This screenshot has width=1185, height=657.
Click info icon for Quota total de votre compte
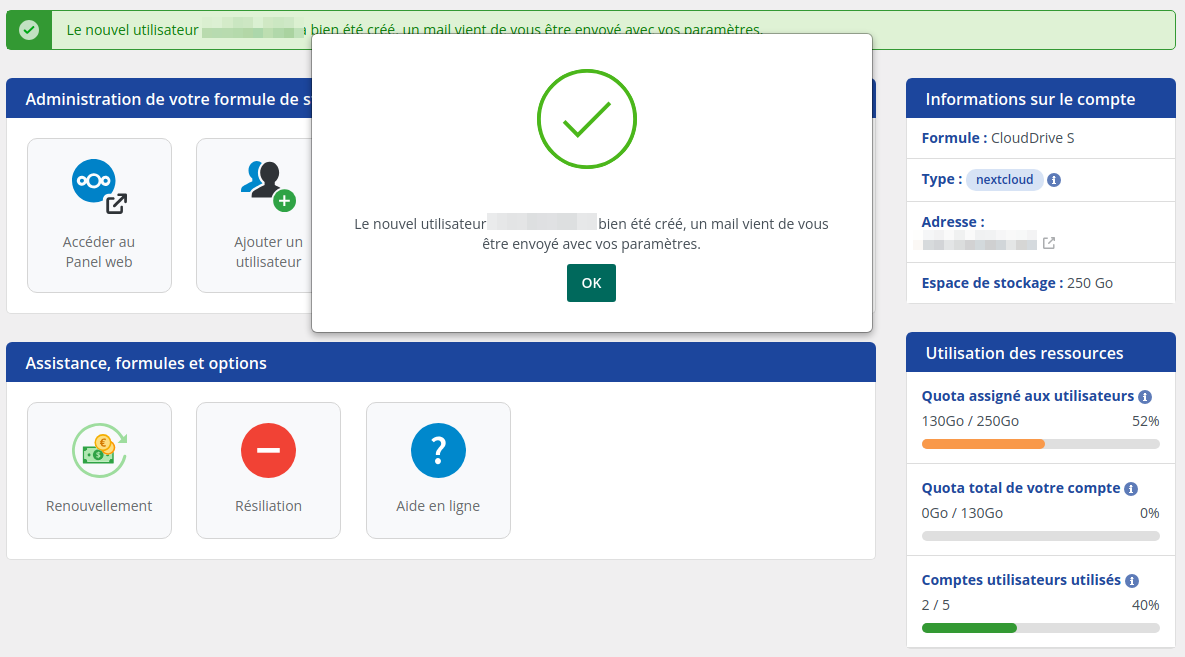pos(1131,489)
